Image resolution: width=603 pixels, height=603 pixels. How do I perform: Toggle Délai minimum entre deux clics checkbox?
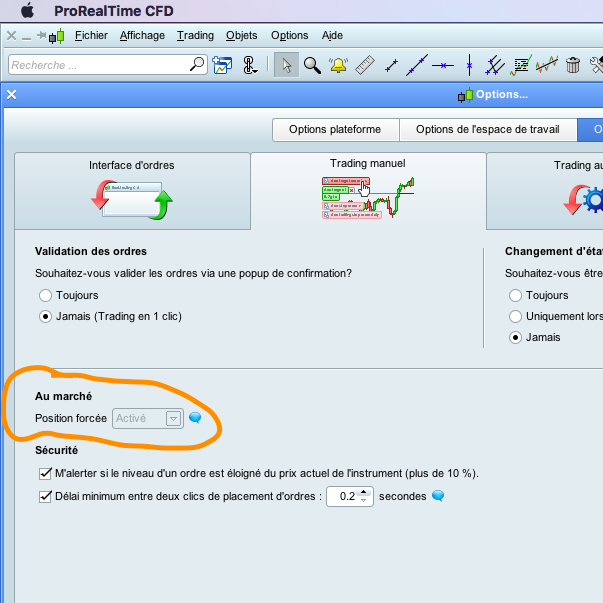[45, 496]
